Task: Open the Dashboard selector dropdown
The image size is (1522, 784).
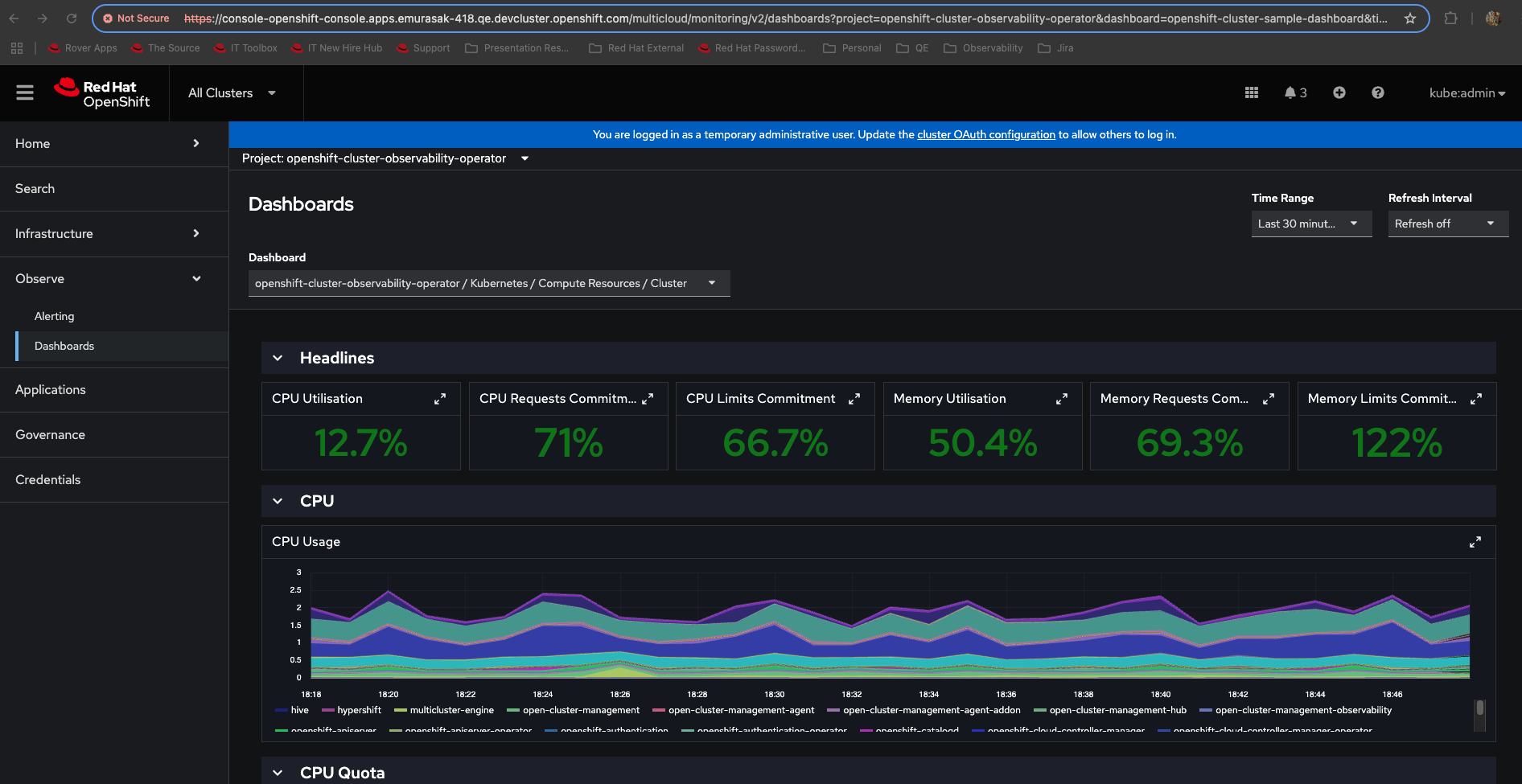Action: pyautogui.click(x=488, y=283)
